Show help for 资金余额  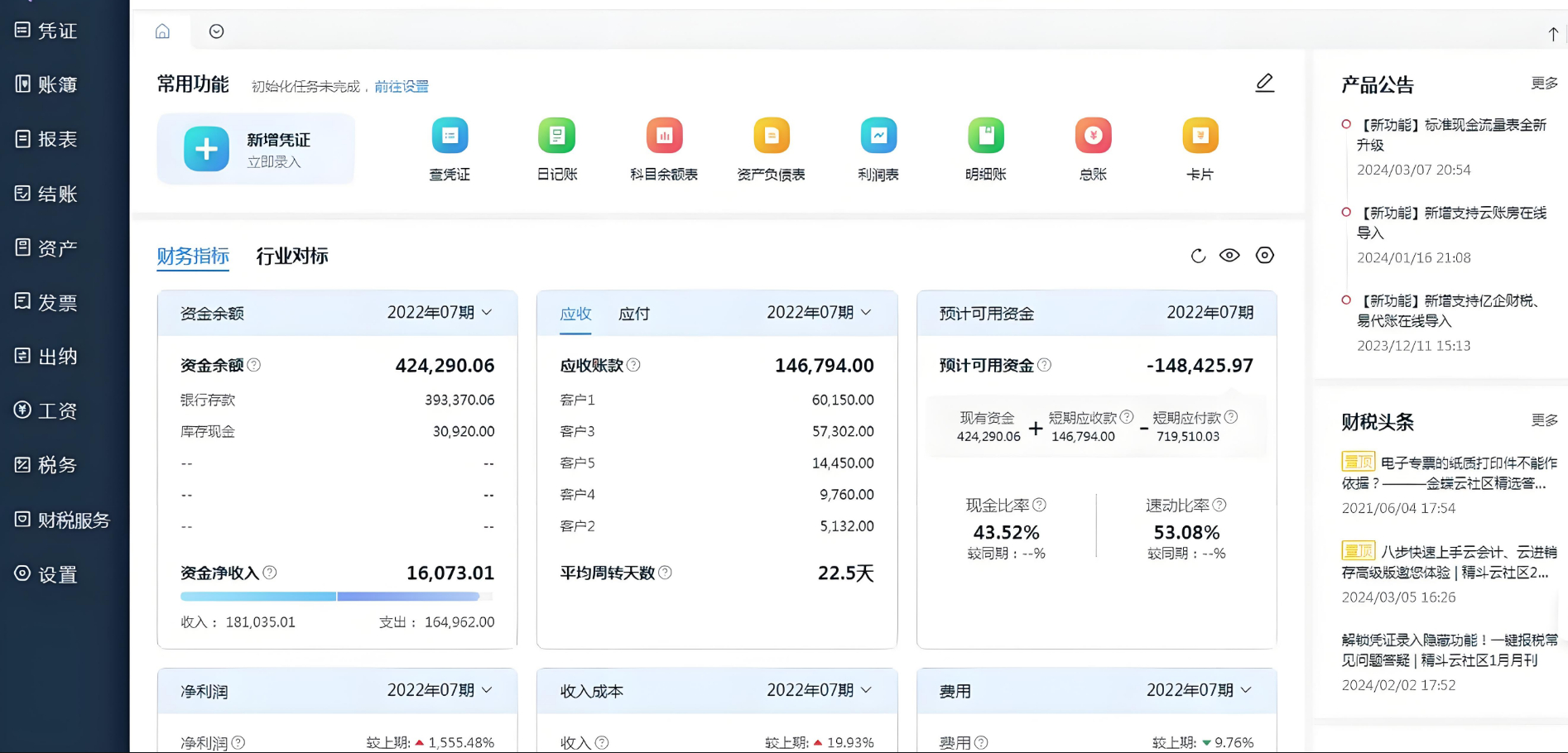[x=254, y=365]
